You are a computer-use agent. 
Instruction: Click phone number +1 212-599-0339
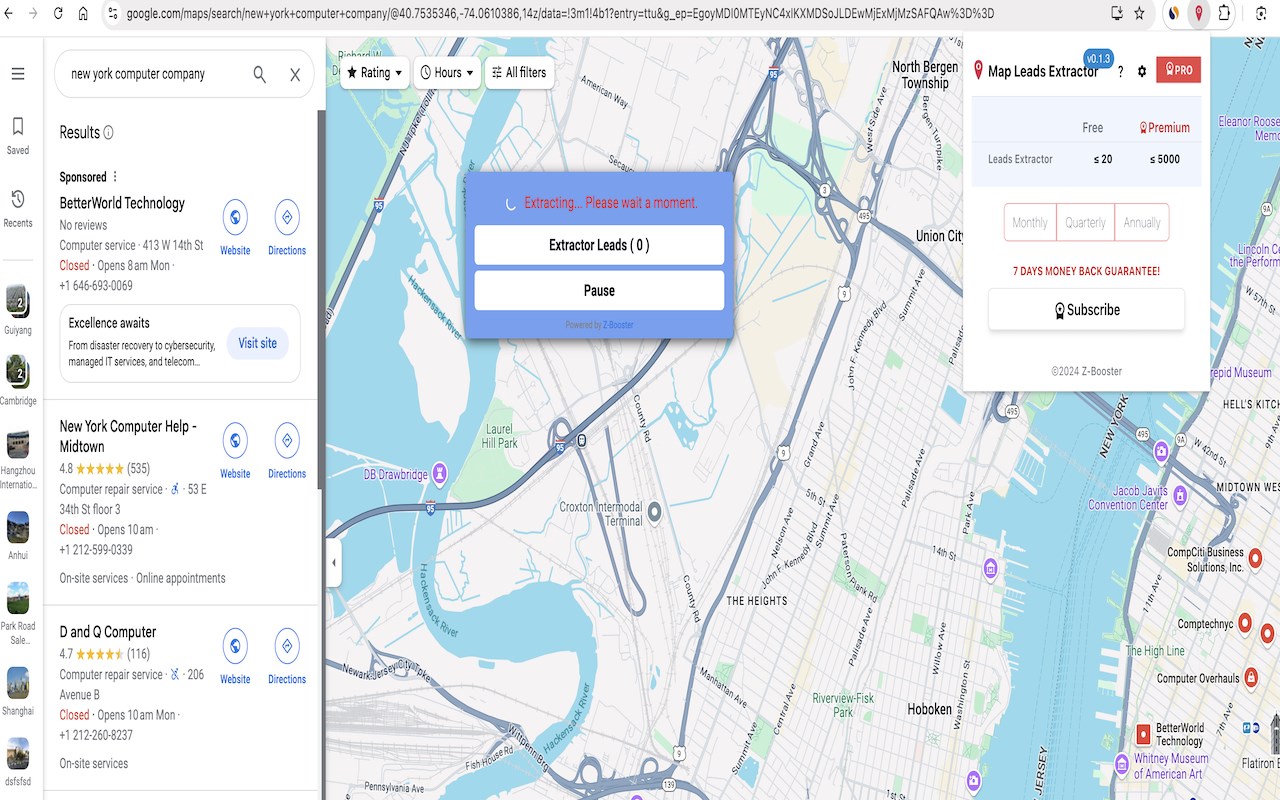pos(96,550)
